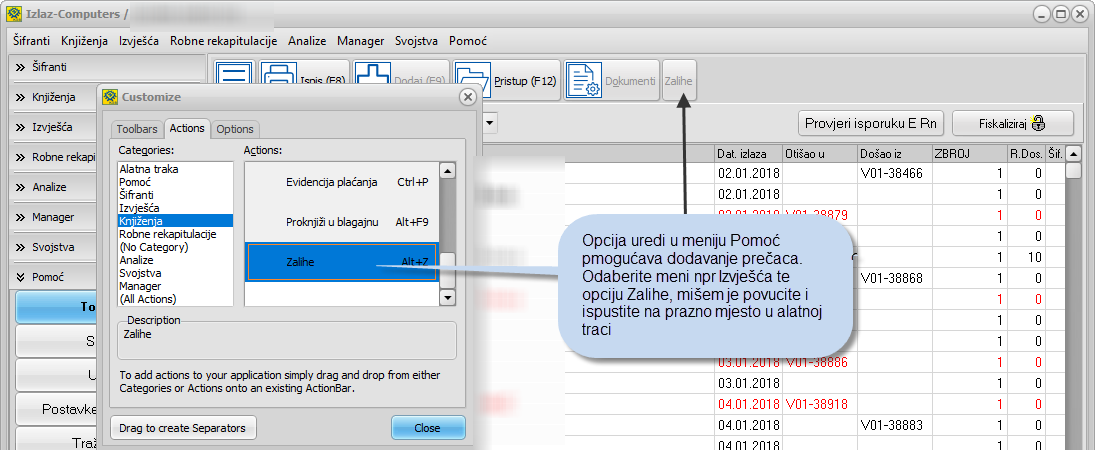Click the Ispis (F8) printer icon

tap(279, 80)
